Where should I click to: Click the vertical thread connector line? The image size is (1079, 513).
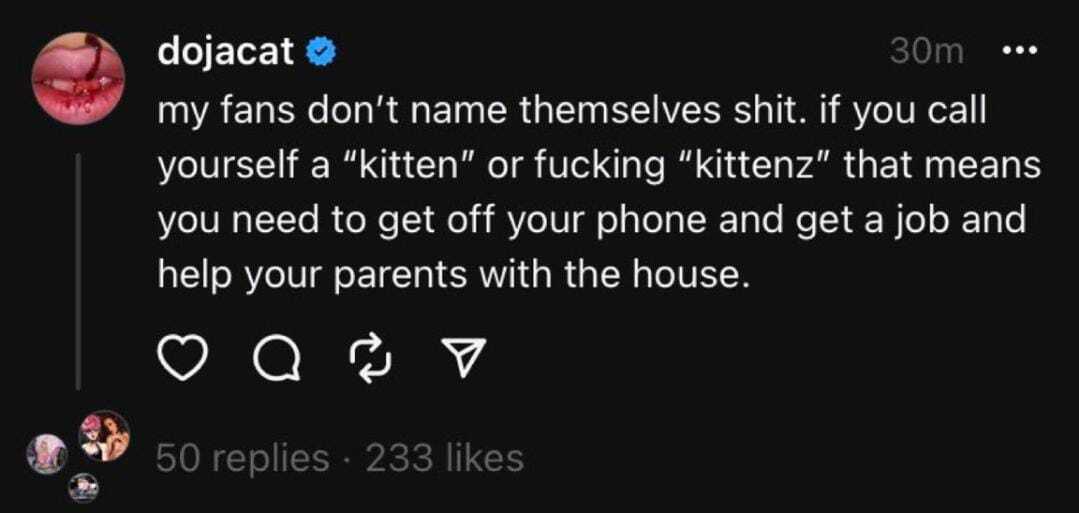point(79,270)
